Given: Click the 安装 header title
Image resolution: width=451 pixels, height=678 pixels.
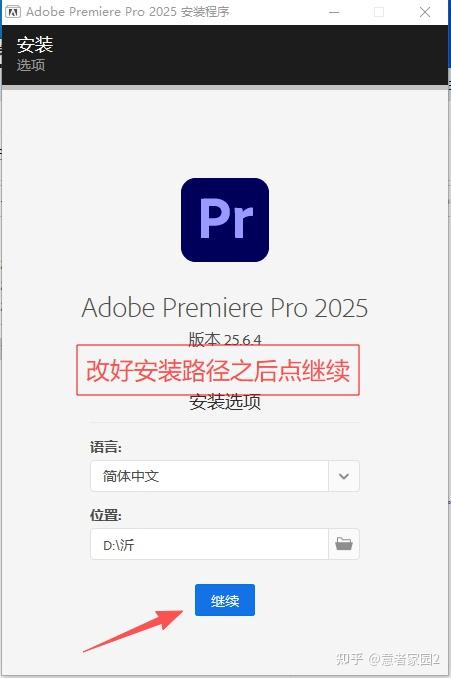Looking at the screenshot, I should (35, 45).
